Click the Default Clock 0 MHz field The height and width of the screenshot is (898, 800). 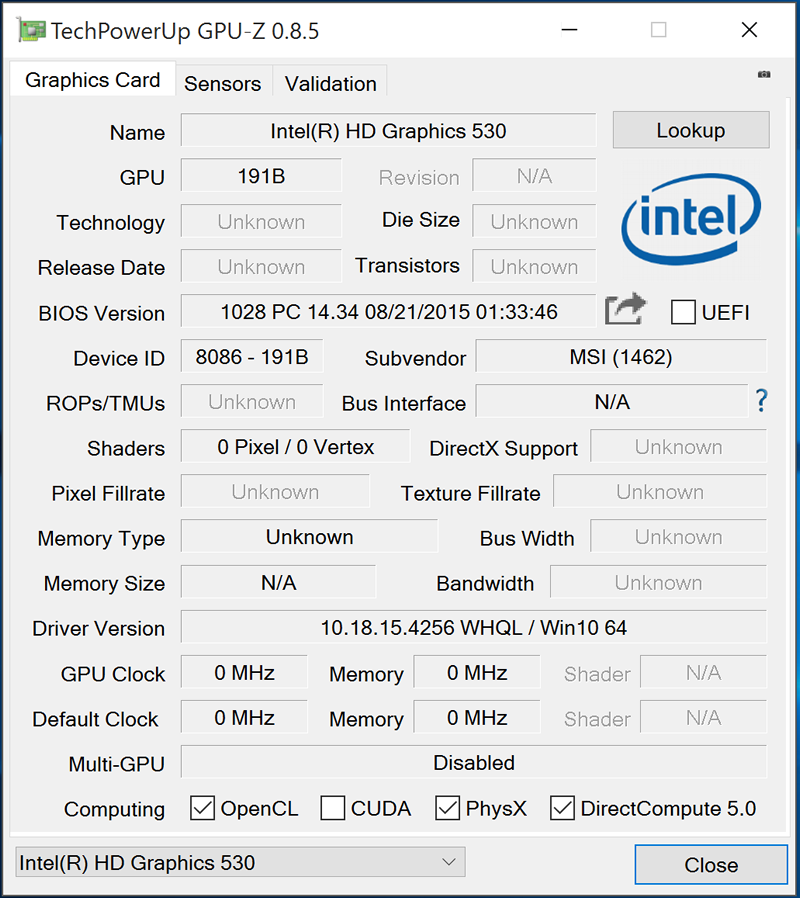pos(244,717)
